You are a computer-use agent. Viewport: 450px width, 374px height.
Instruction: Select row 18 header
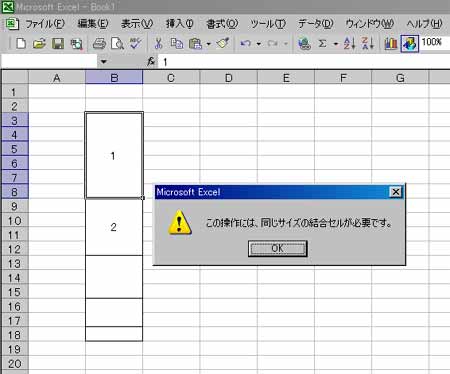click(15, 335)
